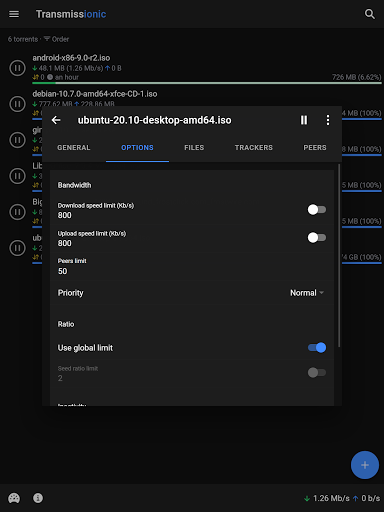Screen dimensions: 384x512
Task: Edit the download speed limit value 800
Action: click(65, 215)
